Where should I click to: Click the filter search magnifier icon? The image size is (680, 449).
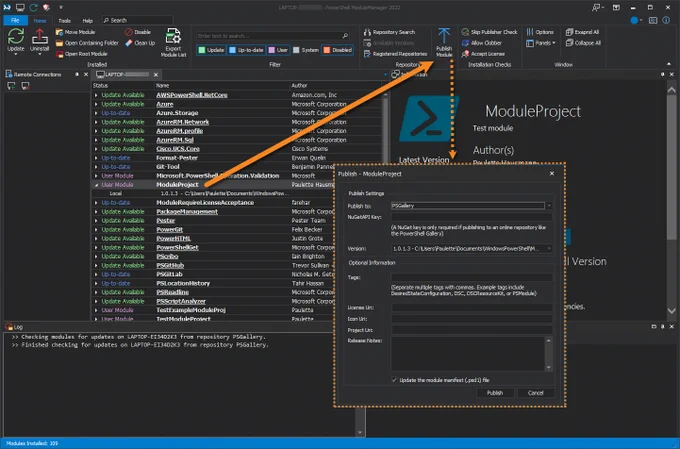[345, 36]
